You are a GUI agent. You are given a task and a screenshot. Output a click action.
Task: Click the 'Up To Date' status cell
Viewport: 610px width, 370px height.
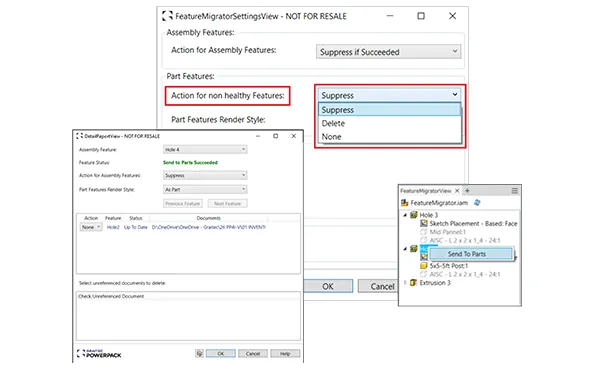[135, 227]
